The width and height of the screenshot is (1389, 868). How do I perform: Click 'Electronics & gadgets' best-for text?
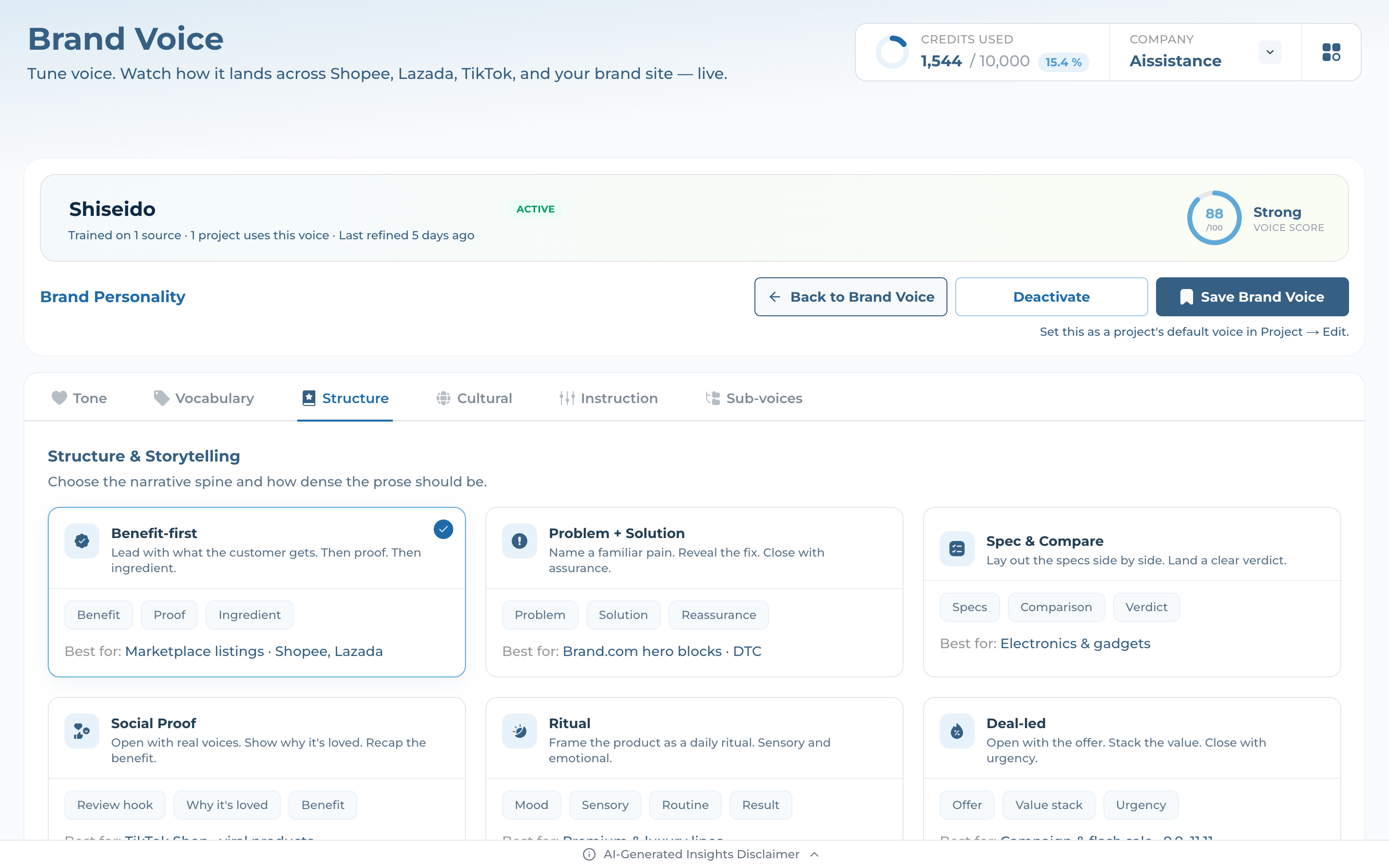[1075, 643]
